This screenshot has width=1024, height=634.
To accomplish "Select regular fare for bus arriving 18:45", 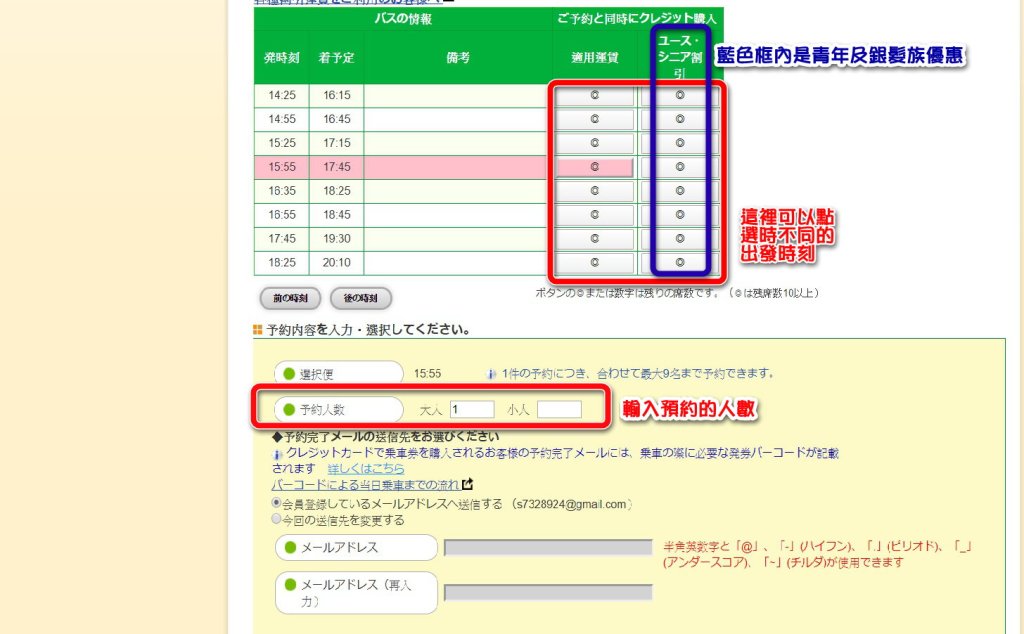I will pyautogui.click(x=594, y=215).
